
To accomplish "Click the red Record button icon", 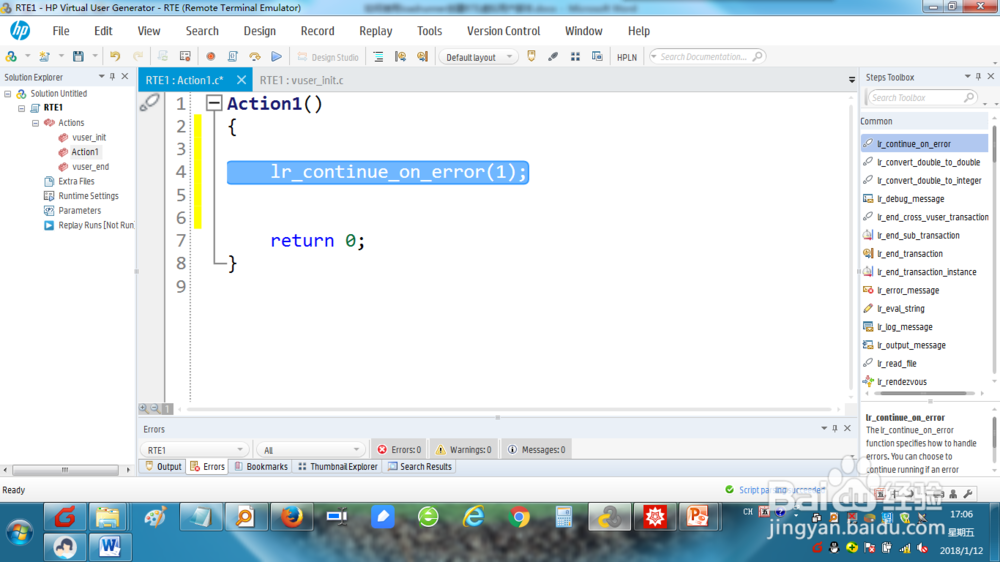I will (210, 57).
